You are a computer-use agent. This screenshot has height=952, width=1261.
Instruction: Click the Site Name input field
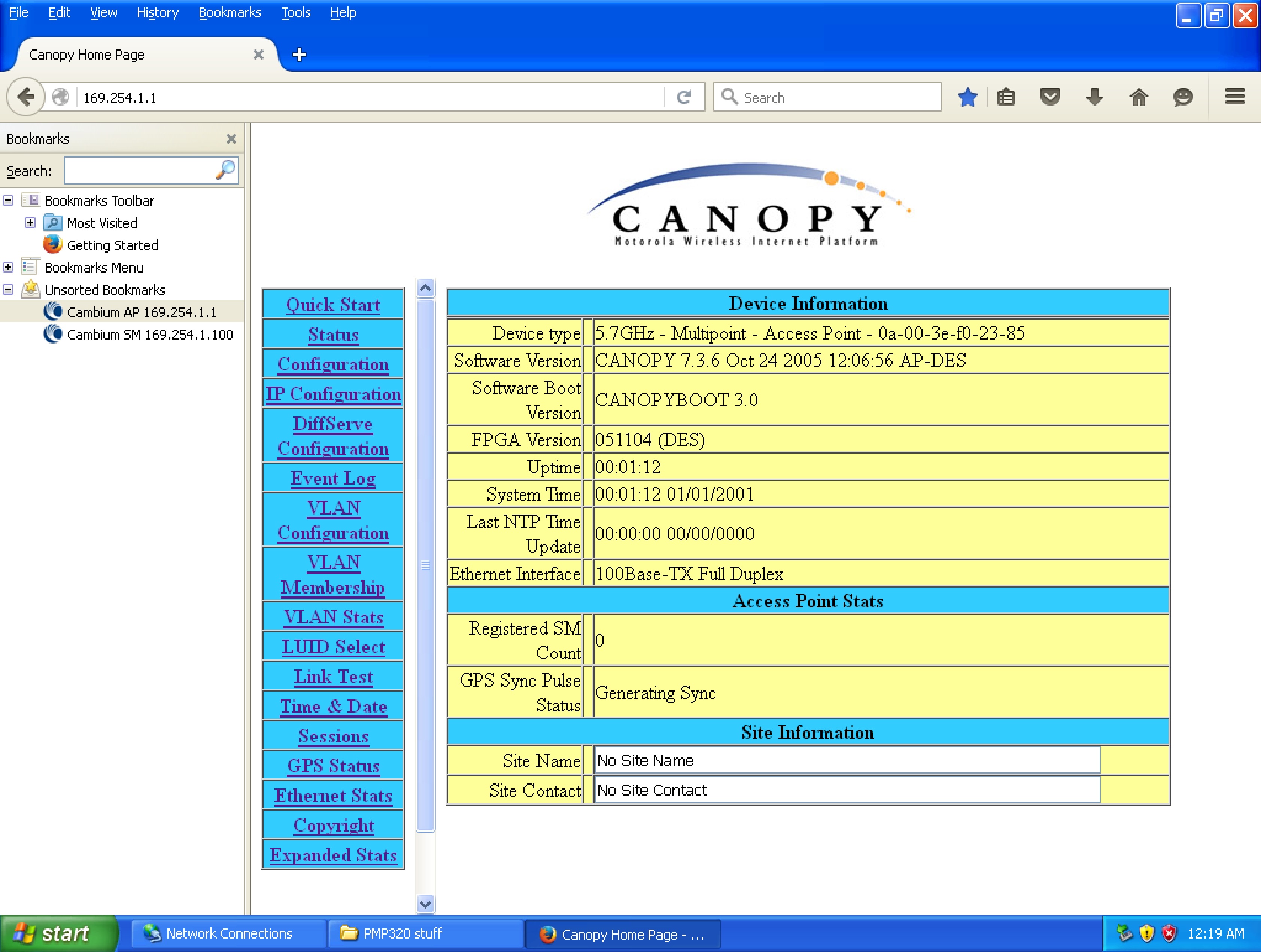[x=847, y=760]
